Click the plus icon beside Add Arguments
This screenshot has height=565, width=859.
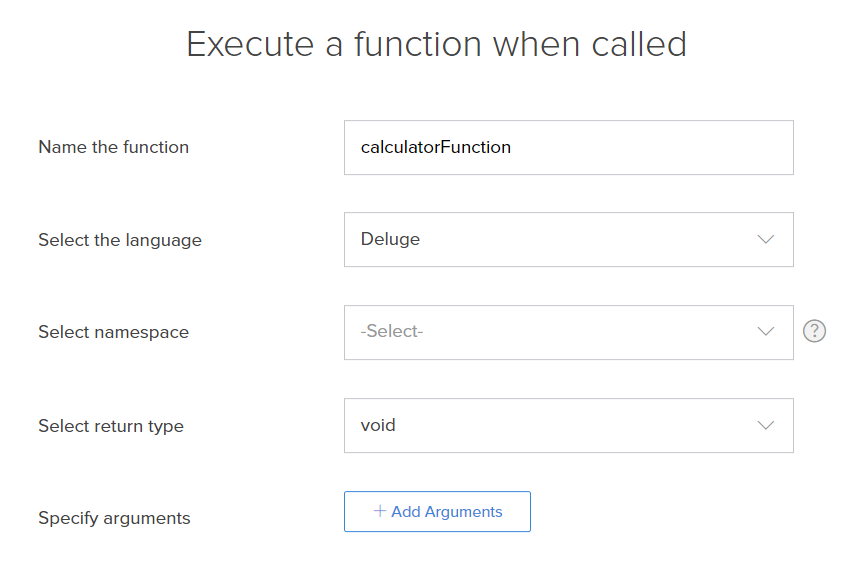click(x=380, y=511)
